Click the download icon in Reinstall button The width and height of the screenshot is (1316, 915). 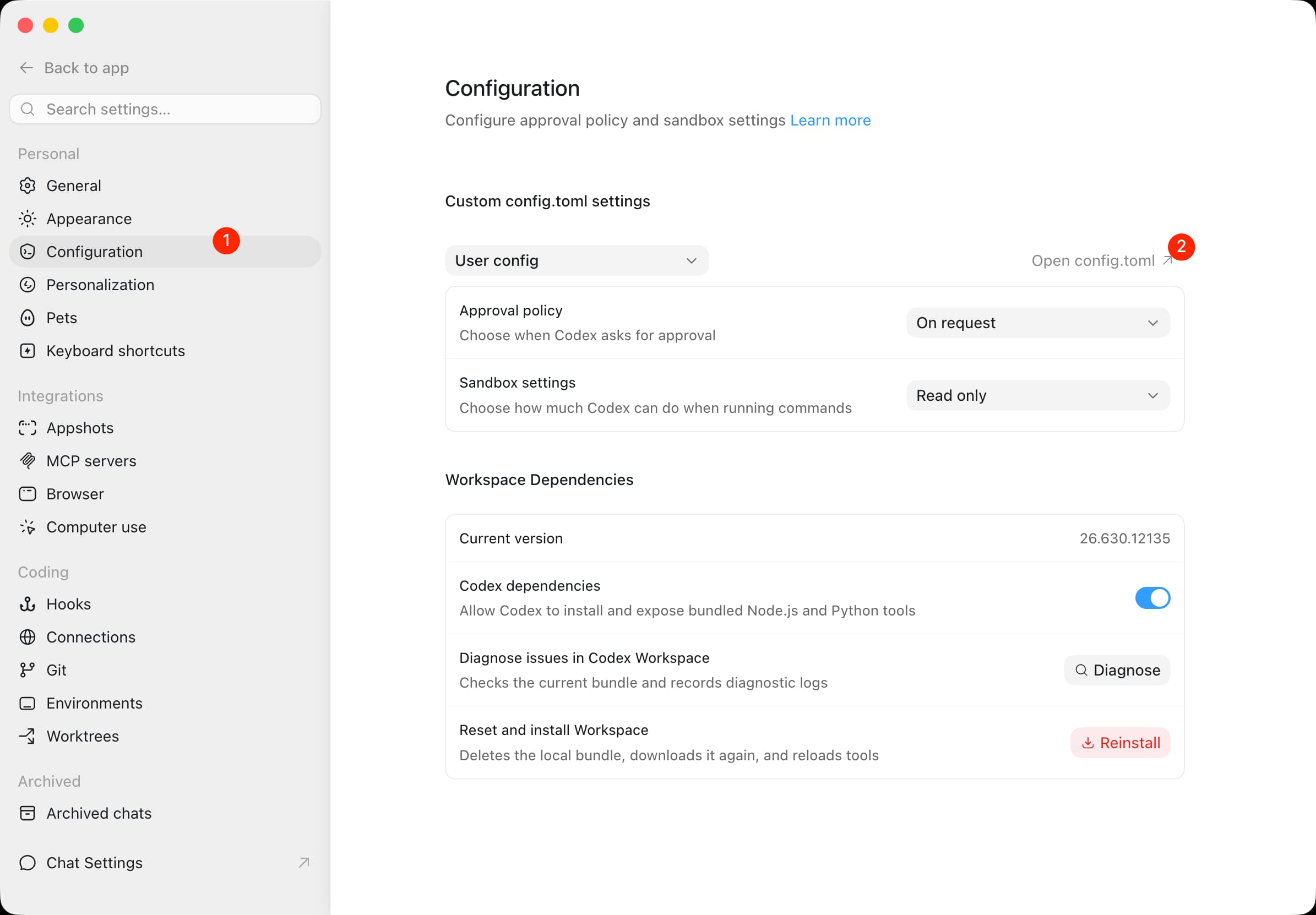click(x=1088, y=743)
